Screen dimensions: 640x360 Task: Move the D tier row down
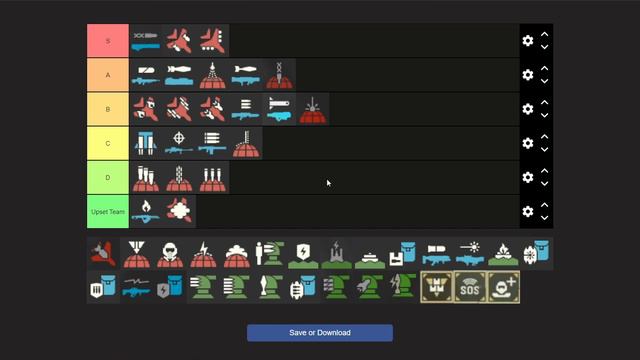544,184
